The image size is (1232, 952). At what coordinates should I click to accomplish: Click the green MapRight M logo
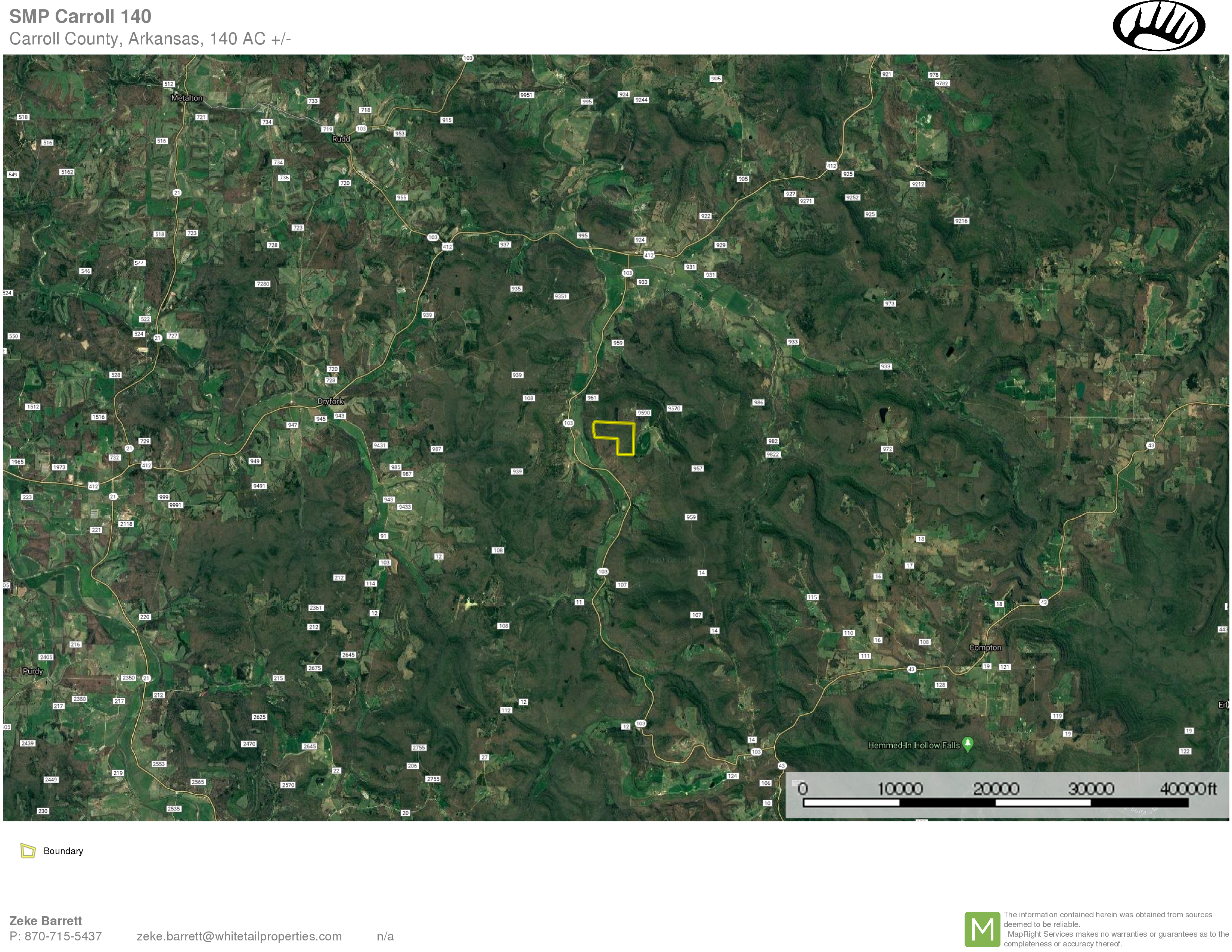click(x=982, y=929)
